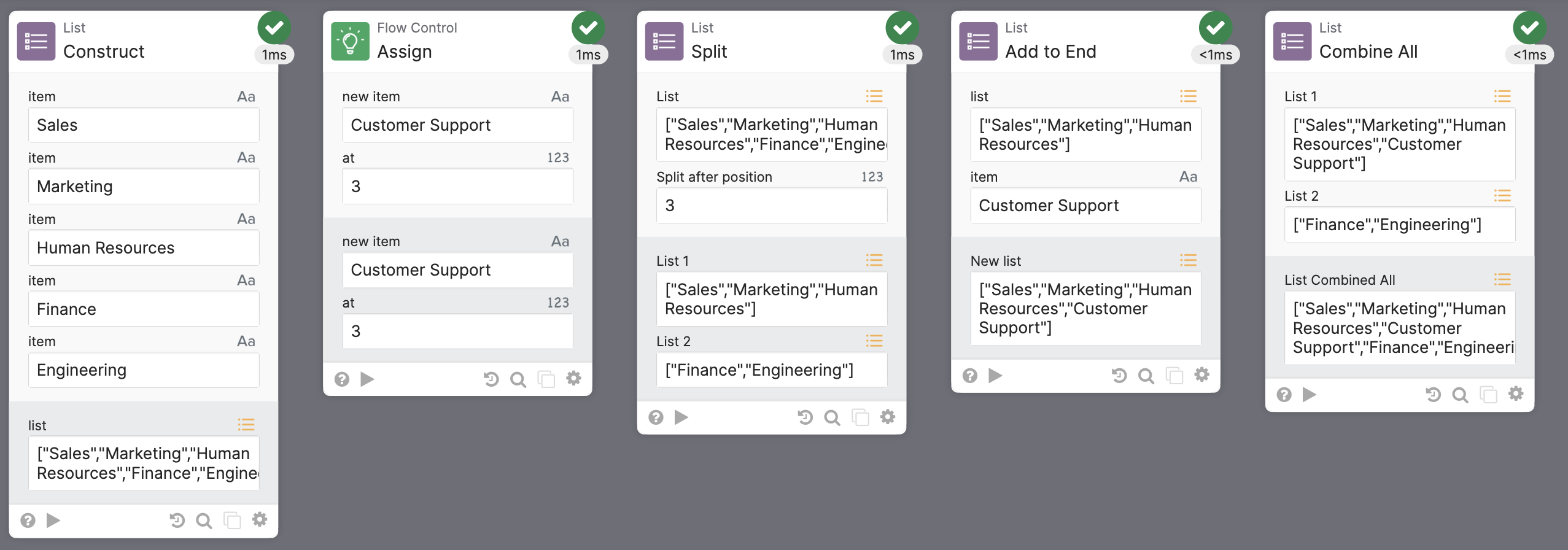Open settings gear on Combine All card

1516,394
